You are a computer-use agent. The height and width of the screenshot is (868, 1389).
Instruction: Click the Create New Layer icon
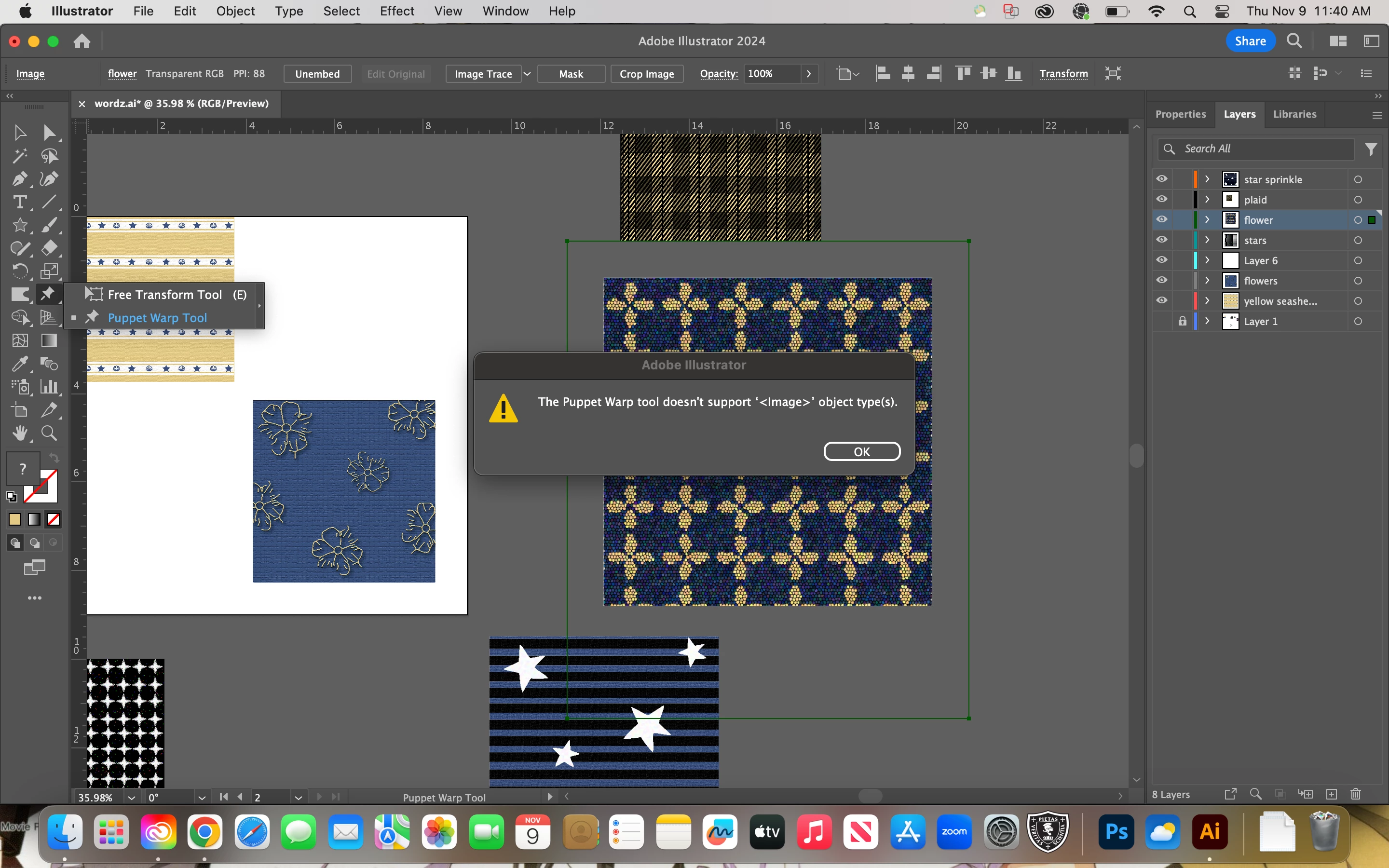point(1332,794)
